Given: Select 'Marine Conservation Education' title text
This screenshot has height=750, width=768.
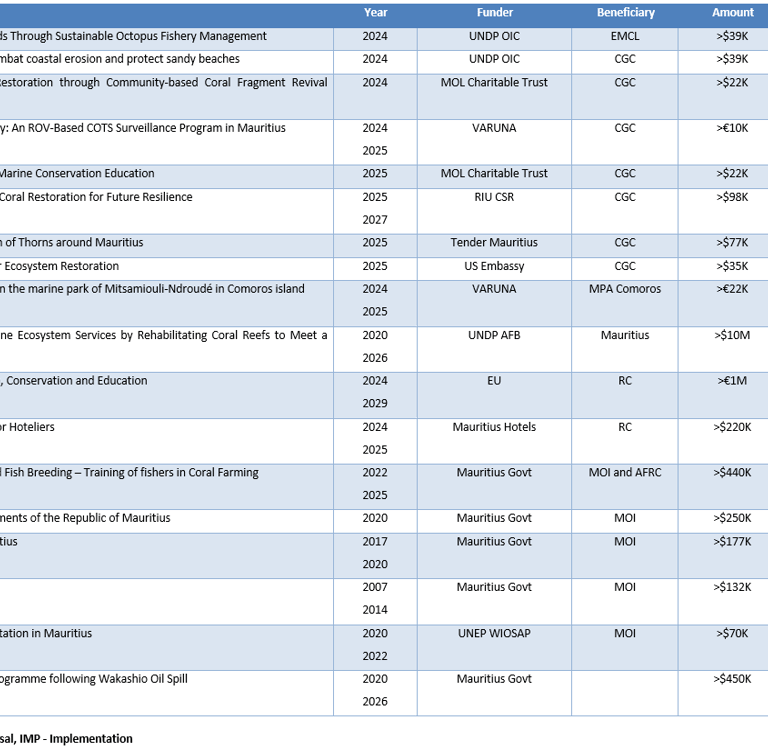Looking at the screenshot, I should [77, 173].
